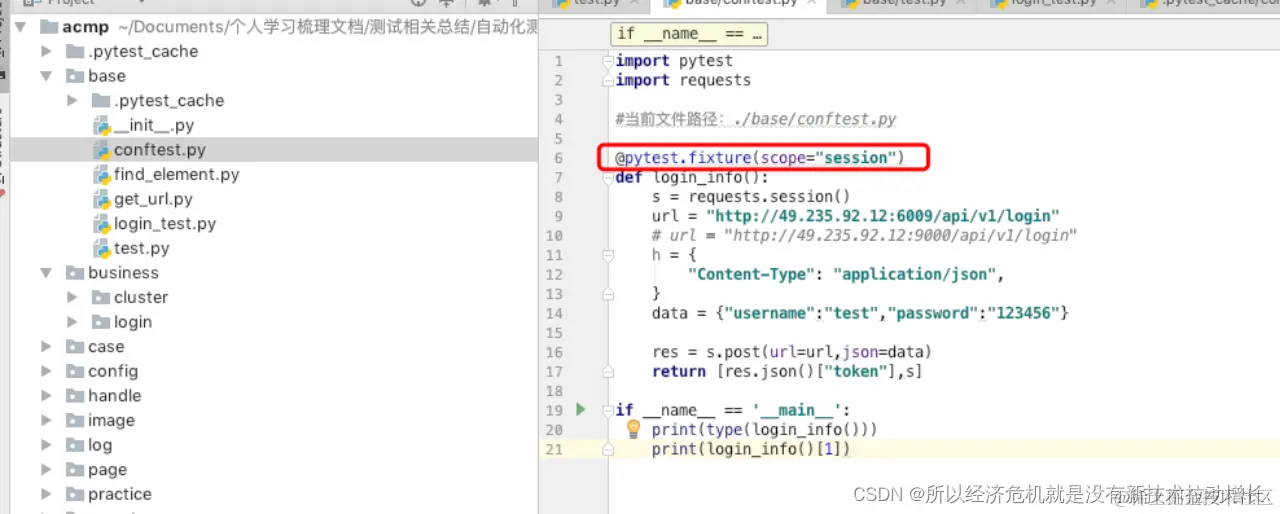
Task: Collapse the business folder
Action: 46,273
